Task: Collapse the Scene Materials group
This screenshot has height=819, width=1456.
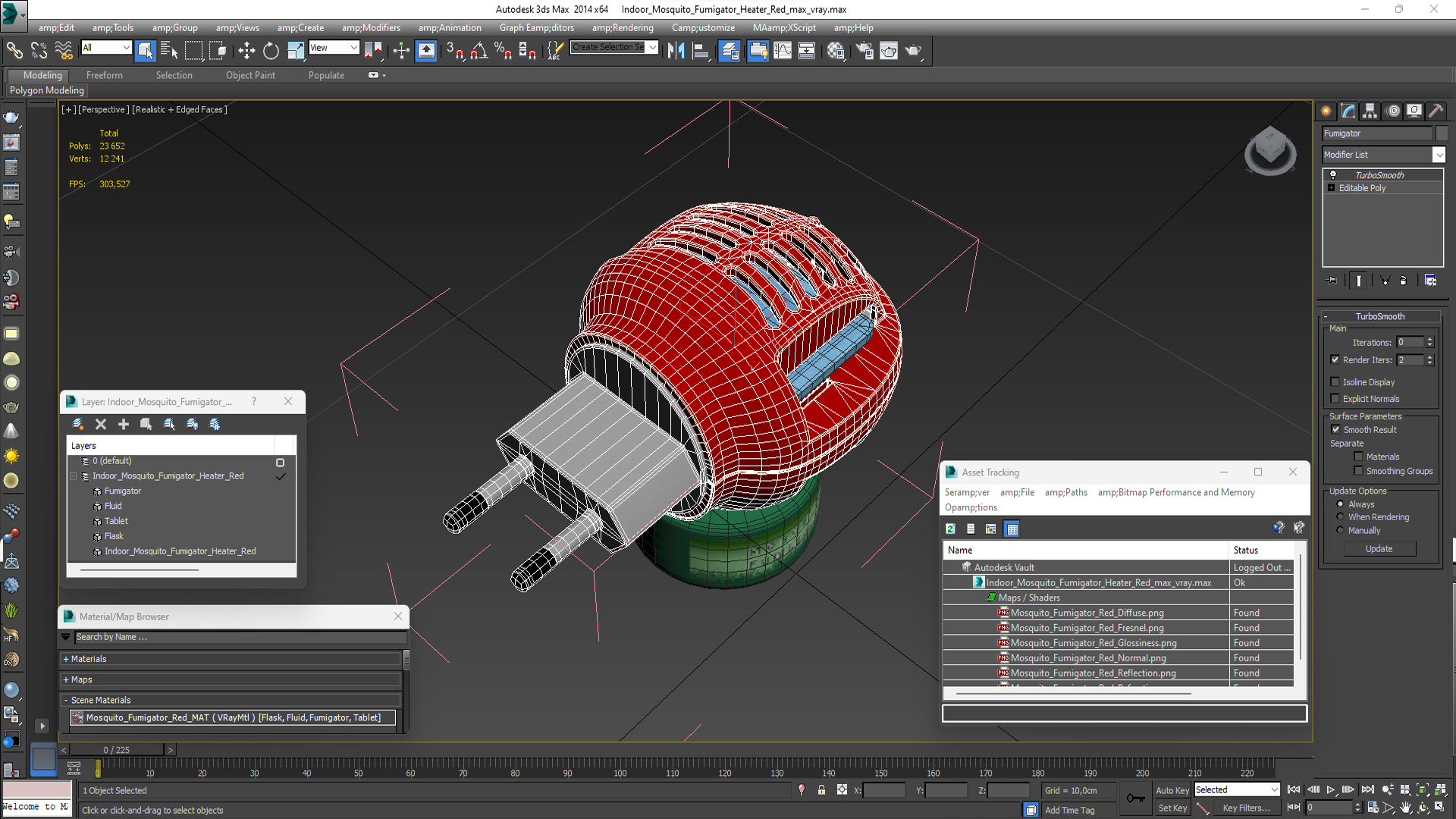Action: pyautogui.click(x=231, y=700)
